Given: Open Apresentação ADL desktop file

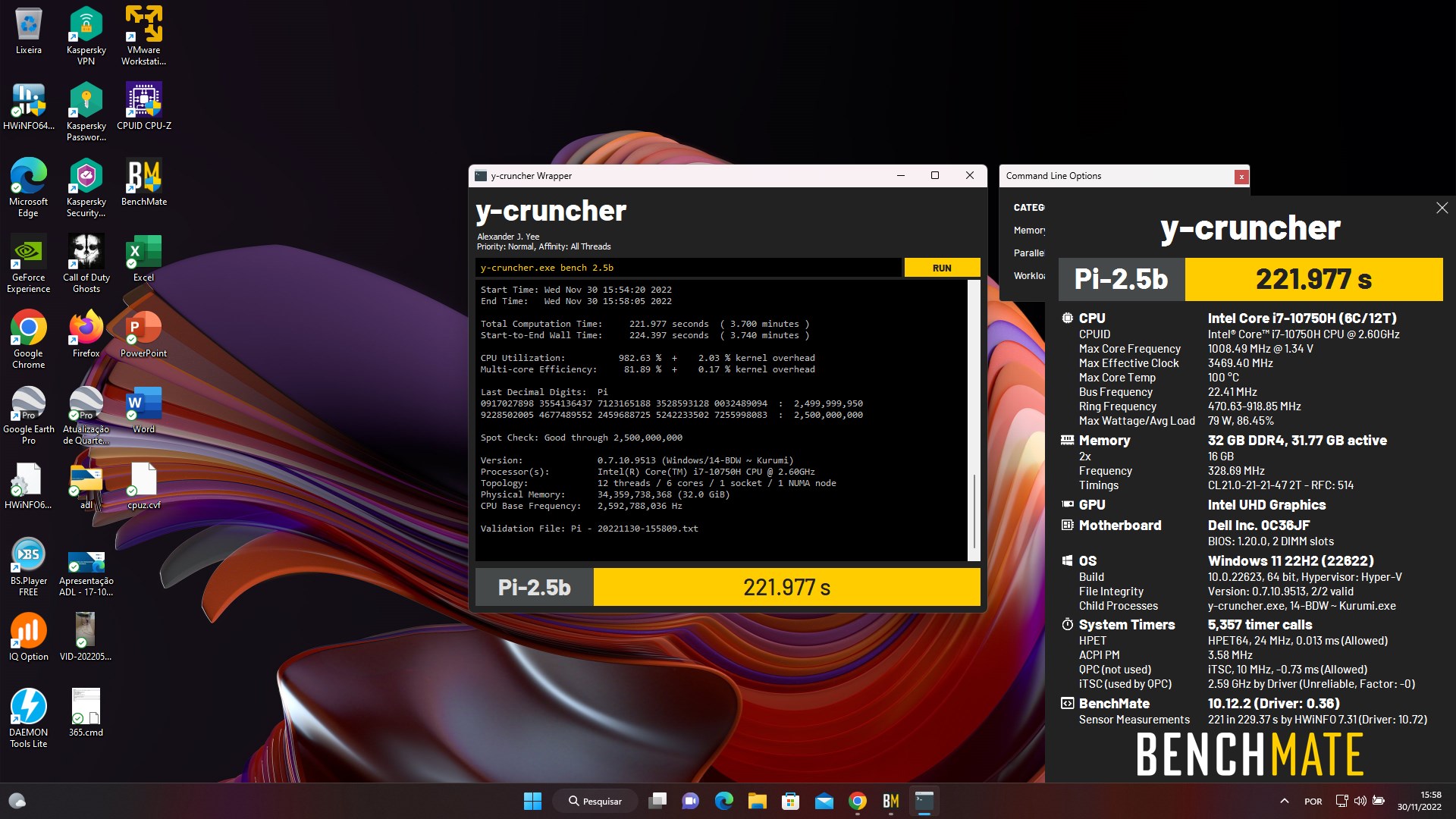Looking at the screenshot, I should click(x=86, y=574).
